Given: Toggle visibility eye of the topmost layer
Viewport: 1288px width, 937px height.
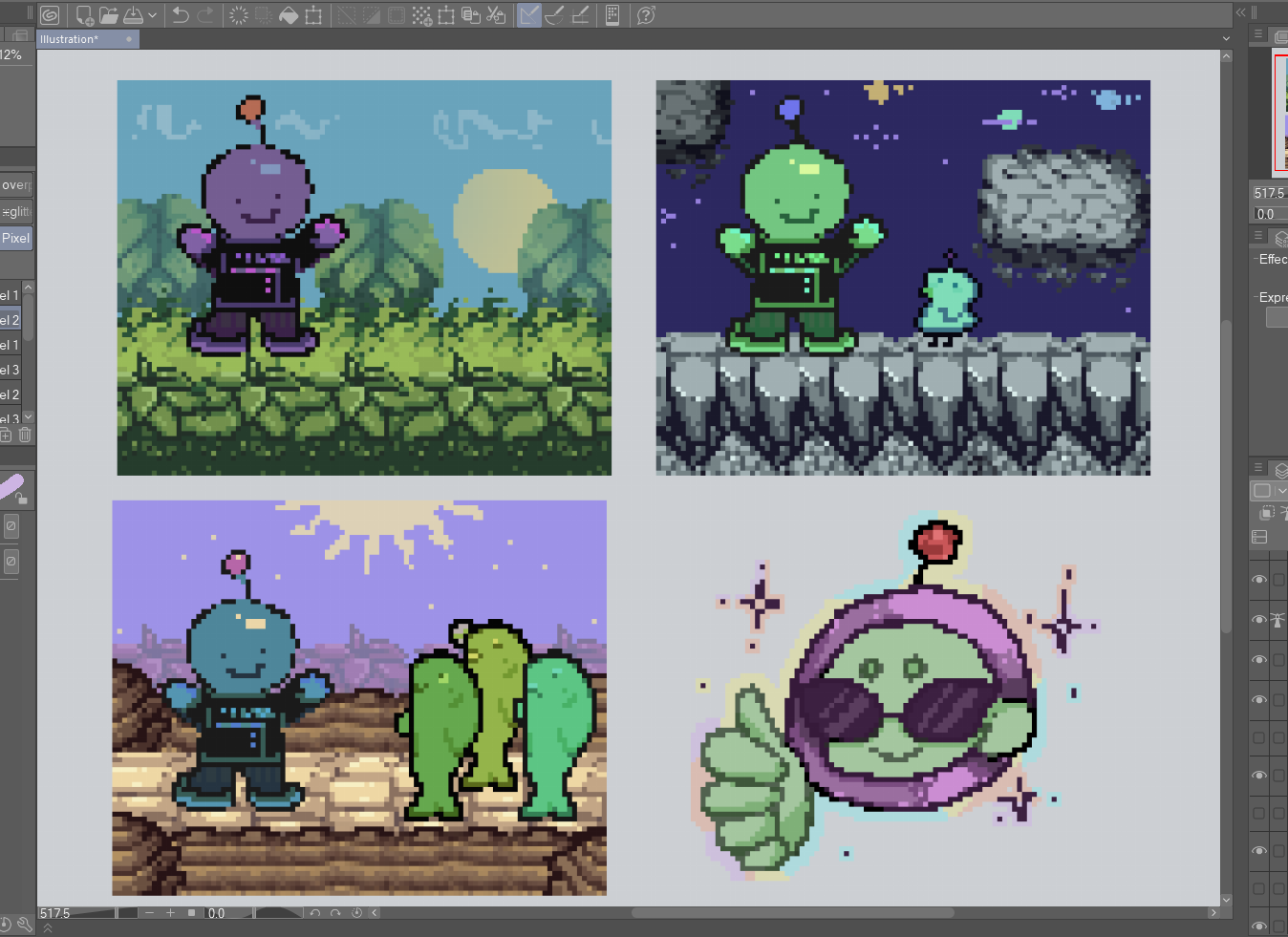Looking at the screenshot, I should click(1259, 580).
